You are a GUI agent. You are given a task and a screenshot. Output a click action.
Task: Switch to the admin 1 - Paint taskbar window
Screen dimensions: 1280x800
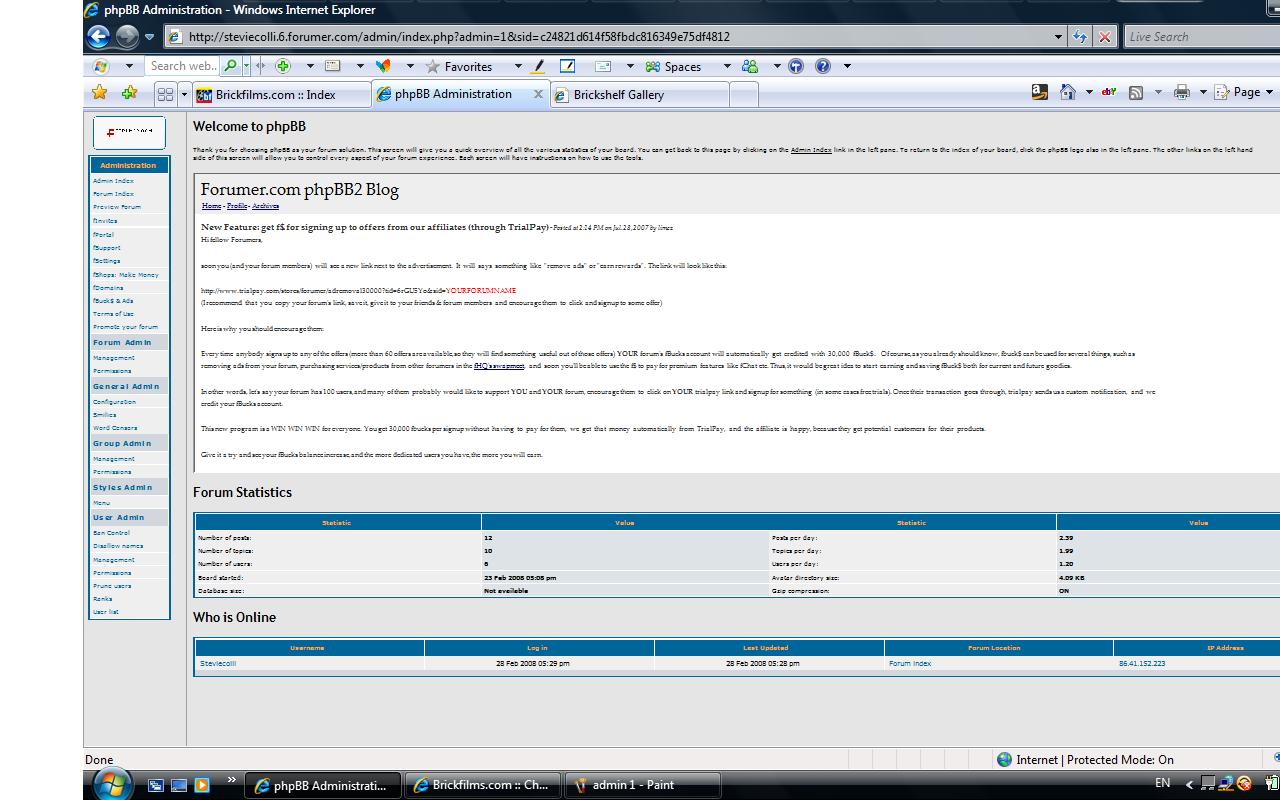click(x=642, y=785)
